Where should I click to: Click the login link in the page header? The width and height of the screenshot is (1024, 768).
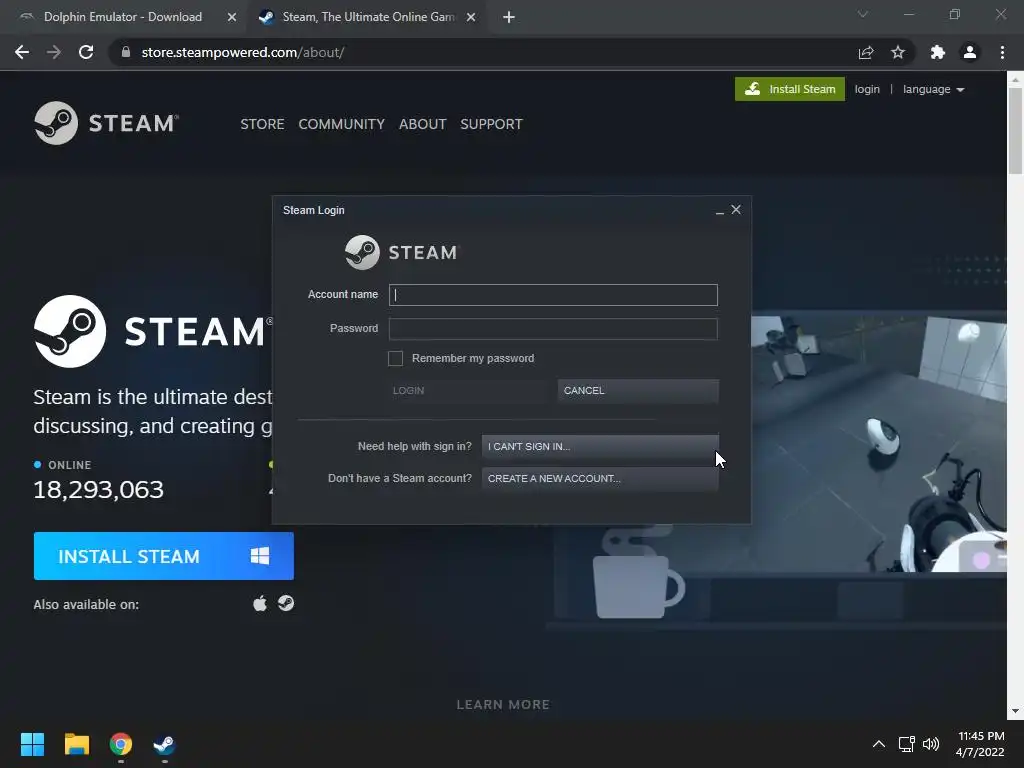point(867,89)
